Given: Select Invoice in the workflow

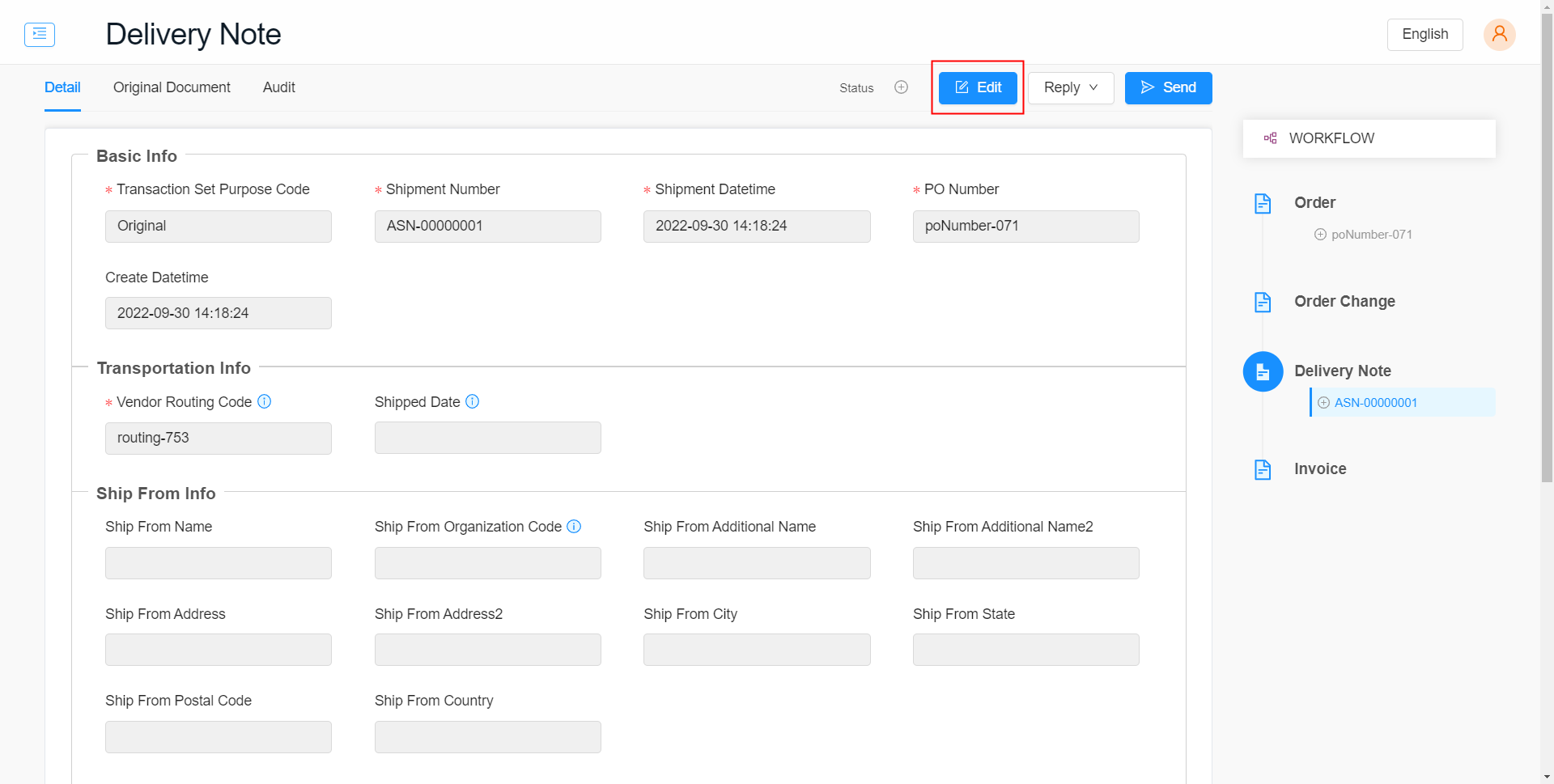Looking at the screenshot, I should tap(1320, 469).
